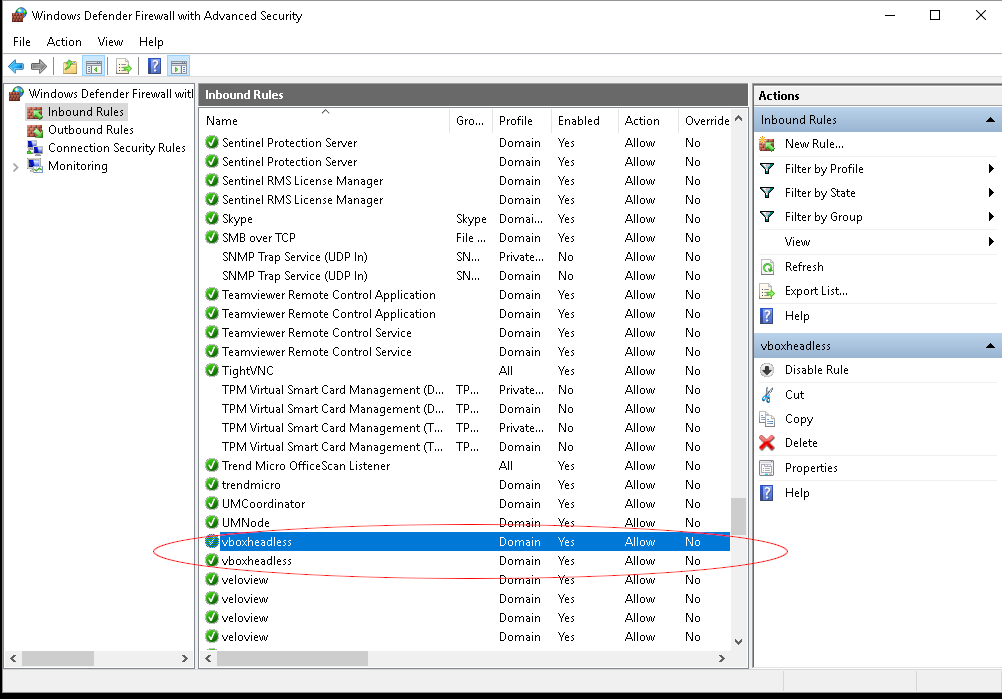The width and height of the screenshot is (1002, 699).
Task: Open the Filter by Group submenu arrow
Action: pos(990,217)
